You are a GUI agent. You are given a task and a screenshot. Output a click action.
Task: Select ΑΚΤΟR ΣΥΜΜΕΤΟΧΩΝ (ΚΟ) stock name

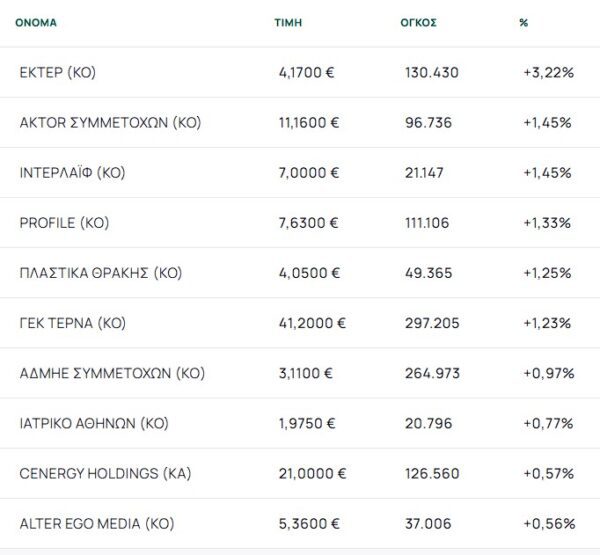click(x=110, y=123)
